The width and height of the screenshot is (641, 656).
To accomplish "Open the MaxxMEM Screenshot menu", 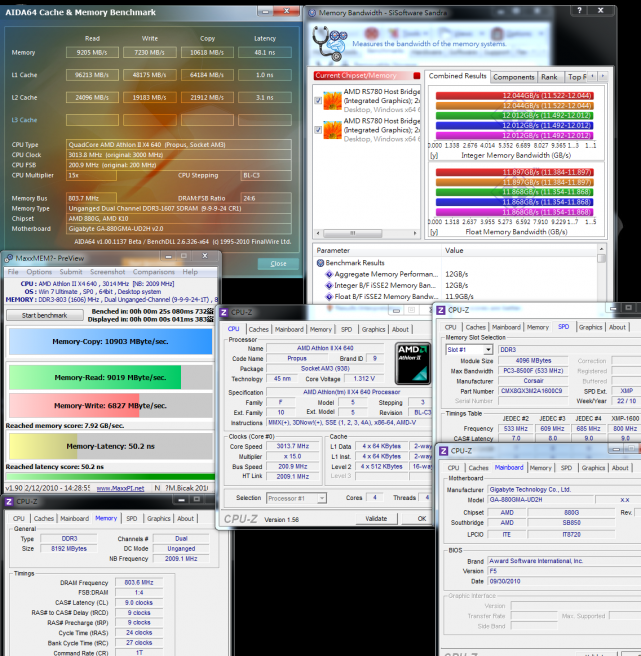I will (x=108, y=272).
